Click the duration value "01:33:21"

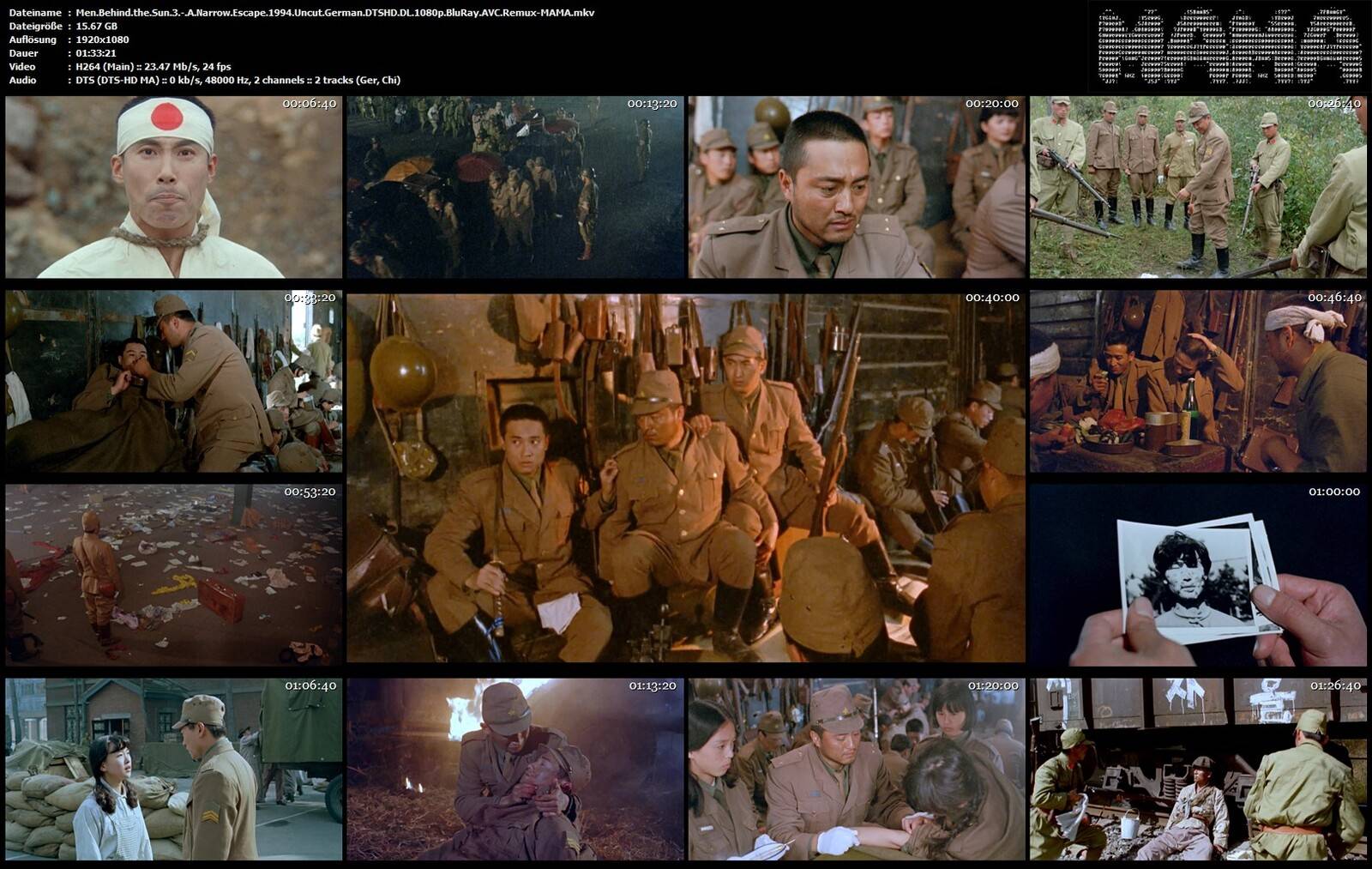[x=96, y=53]
